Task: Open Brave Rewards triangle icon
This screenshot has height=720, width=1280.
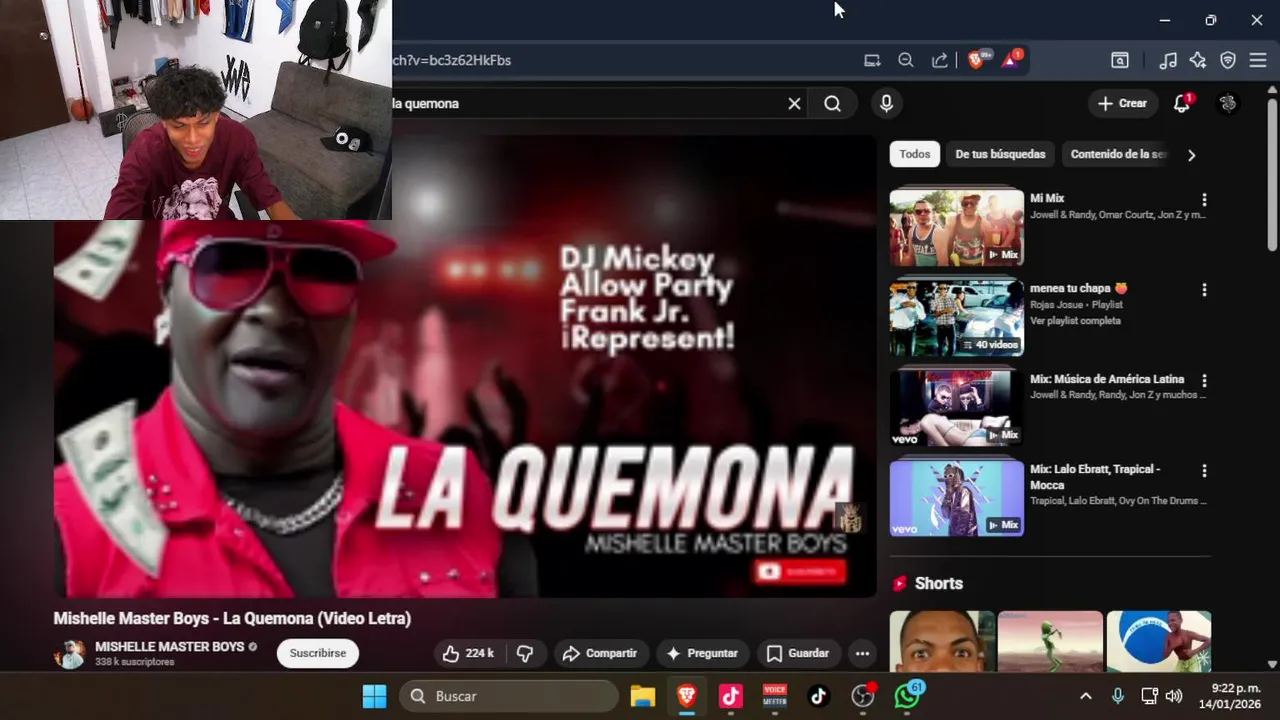Action: point(1010,60)
